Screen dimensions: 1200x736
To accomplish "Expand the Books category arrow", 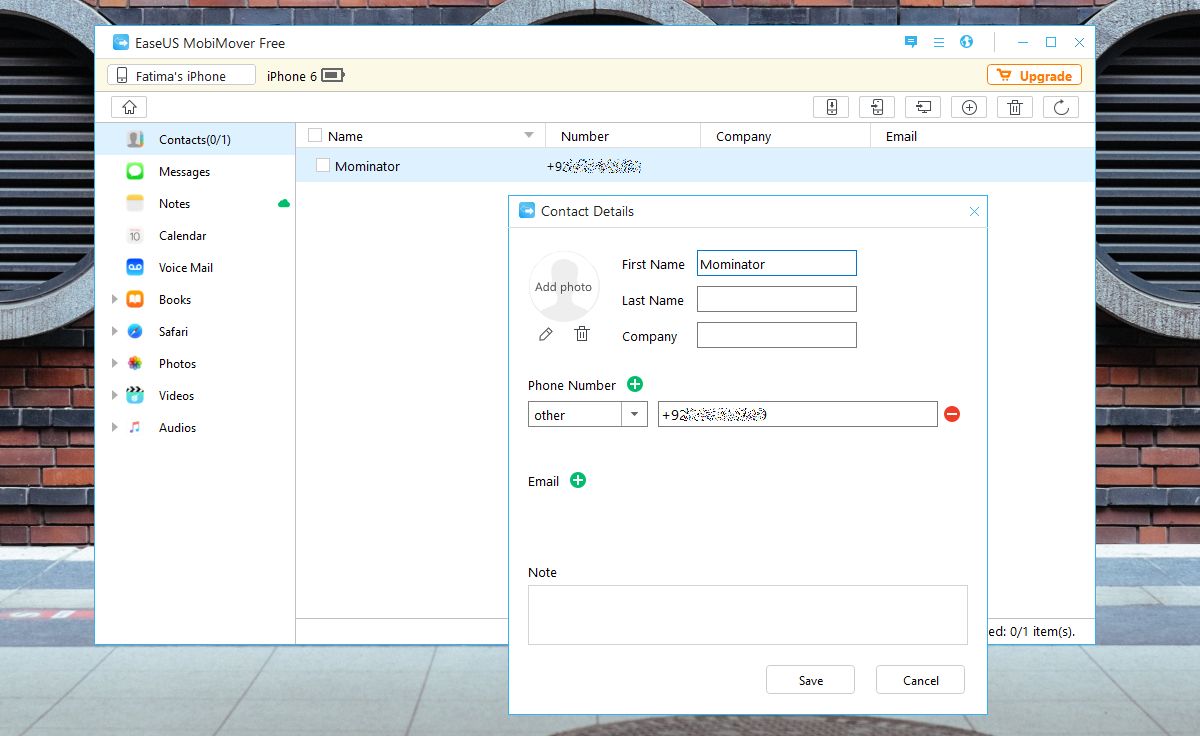I will pyautogui.click(x=115, y=299).
